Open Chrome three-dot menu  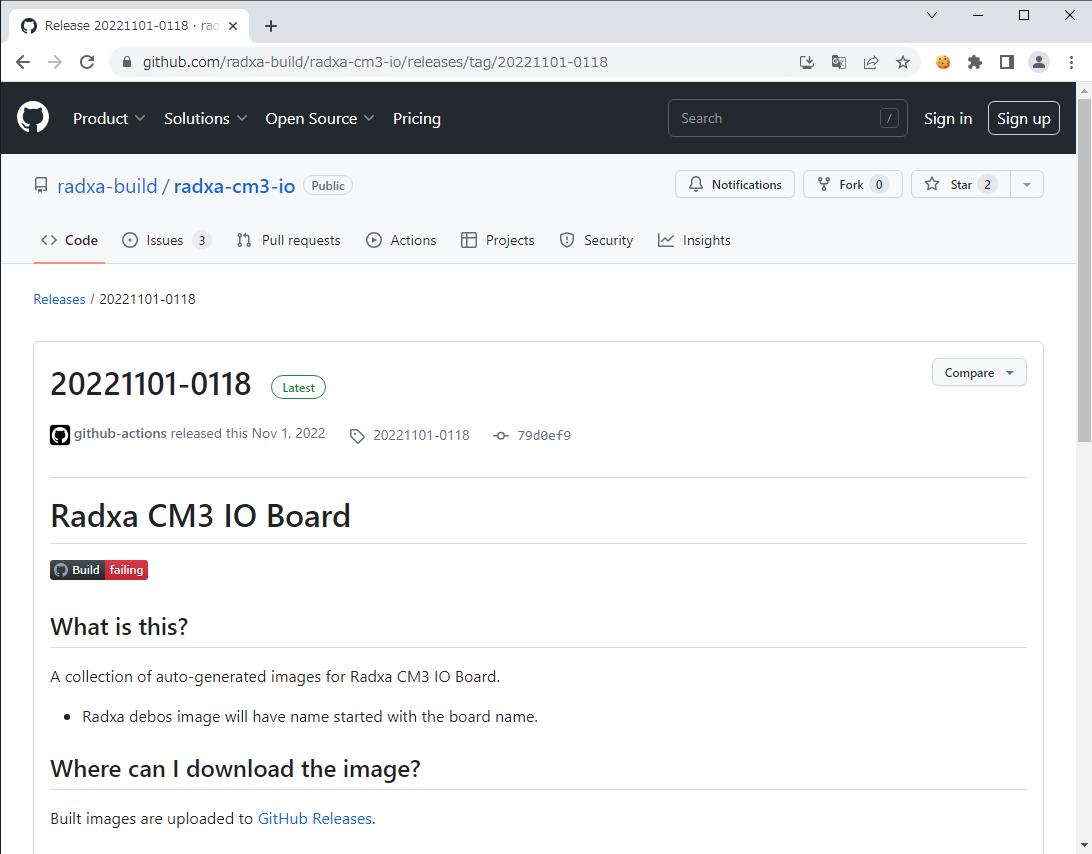(1071, 62)
